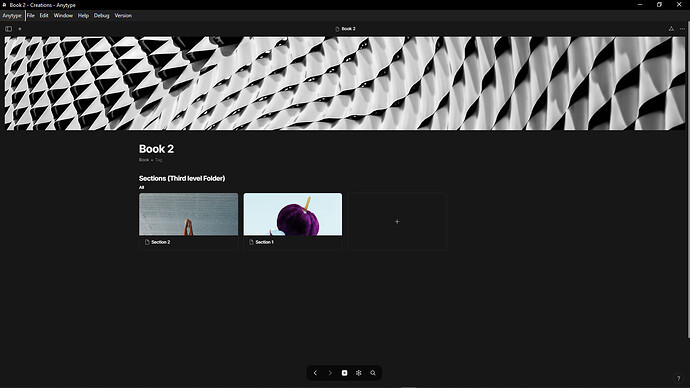Open the graph view icon in navigation bar

pos(359,373)
